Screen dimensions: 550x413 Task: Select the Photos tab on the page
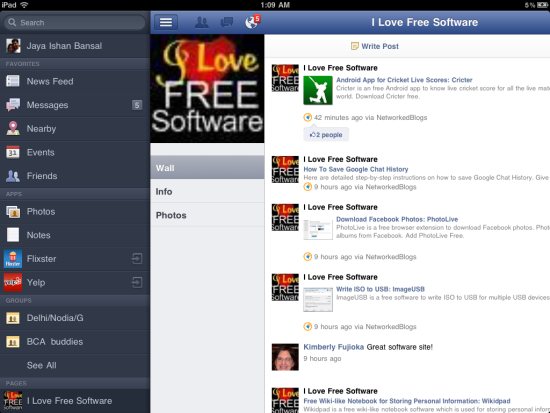207,215
